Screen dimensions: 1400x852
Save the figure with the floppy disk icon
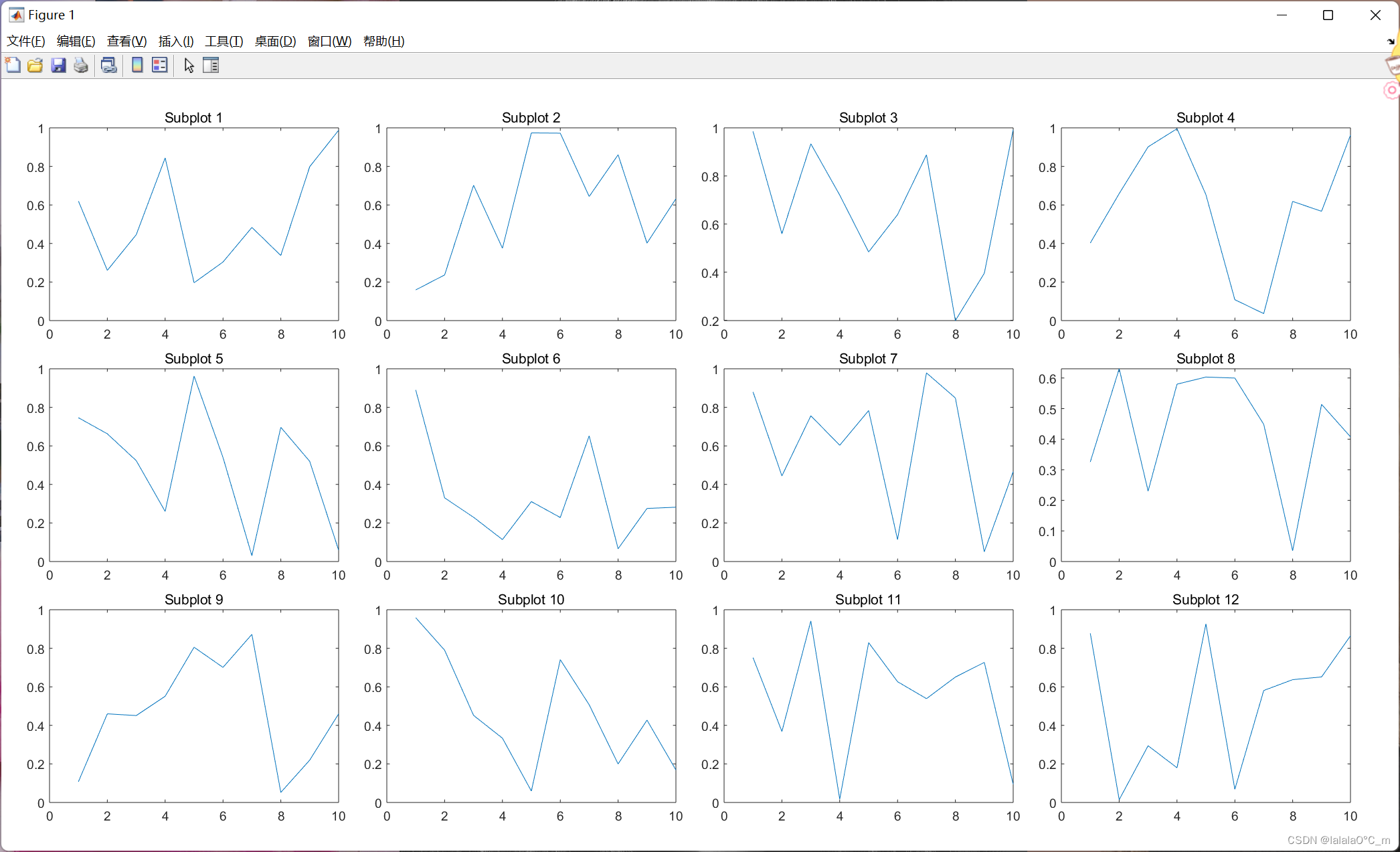point(58,65)
